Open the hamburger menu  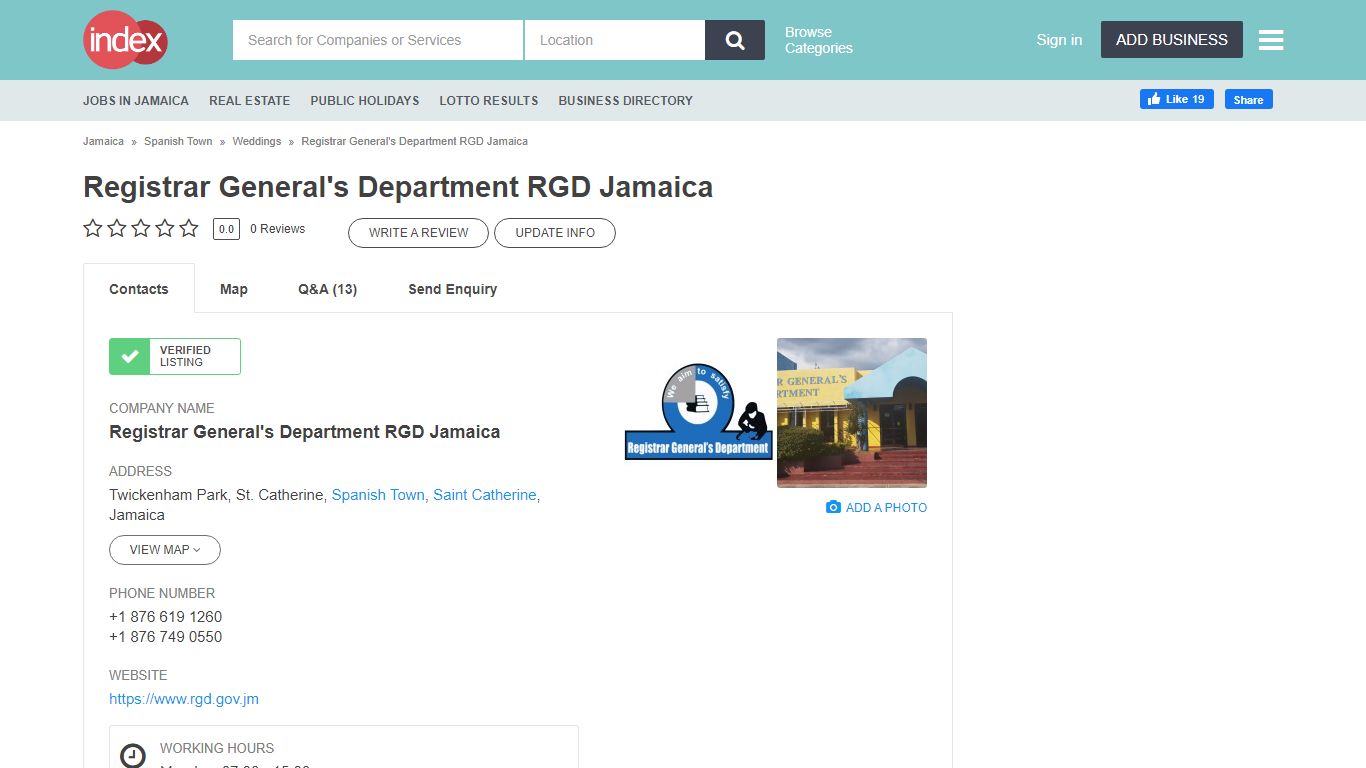1271,40
